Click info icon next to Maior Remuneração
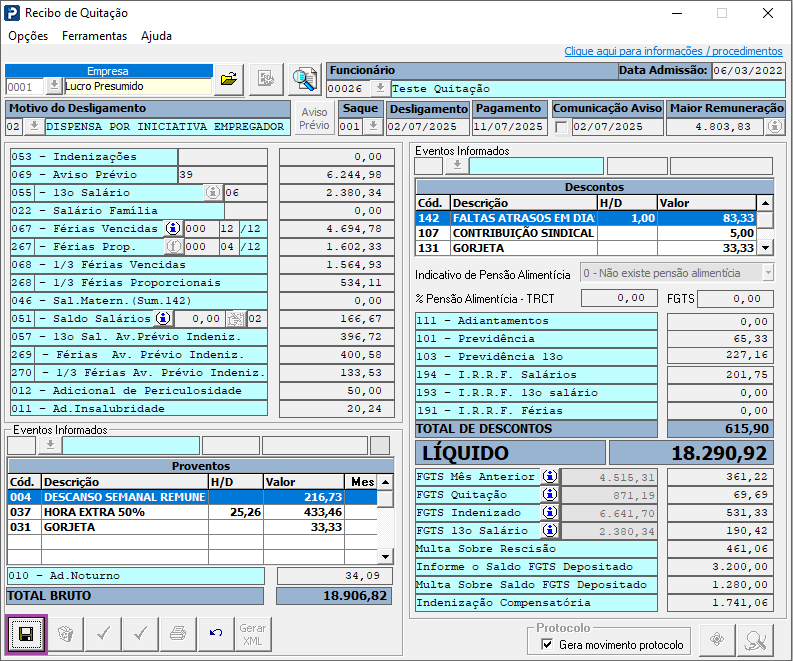The height and width of the screenshot is (661, 793). [x=775, y=126]
